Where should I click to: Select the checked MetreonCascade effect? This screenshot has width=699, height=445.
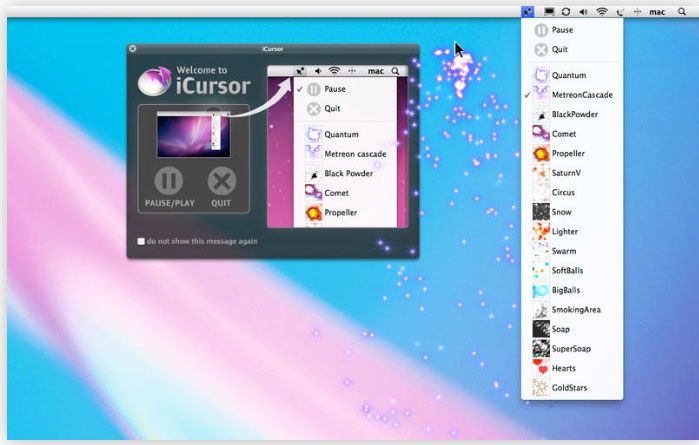click(582, 95)
